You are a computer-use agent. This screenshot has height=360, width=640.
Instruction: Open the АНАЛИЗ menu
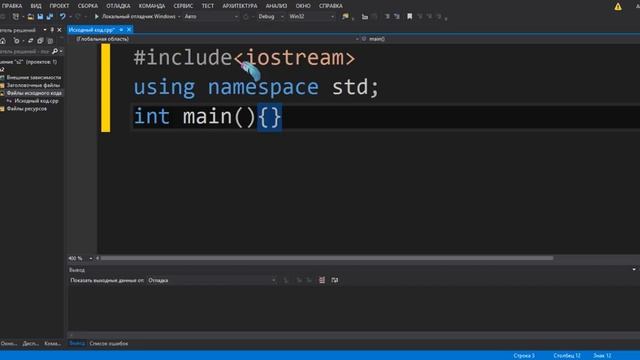click(276, 6)
